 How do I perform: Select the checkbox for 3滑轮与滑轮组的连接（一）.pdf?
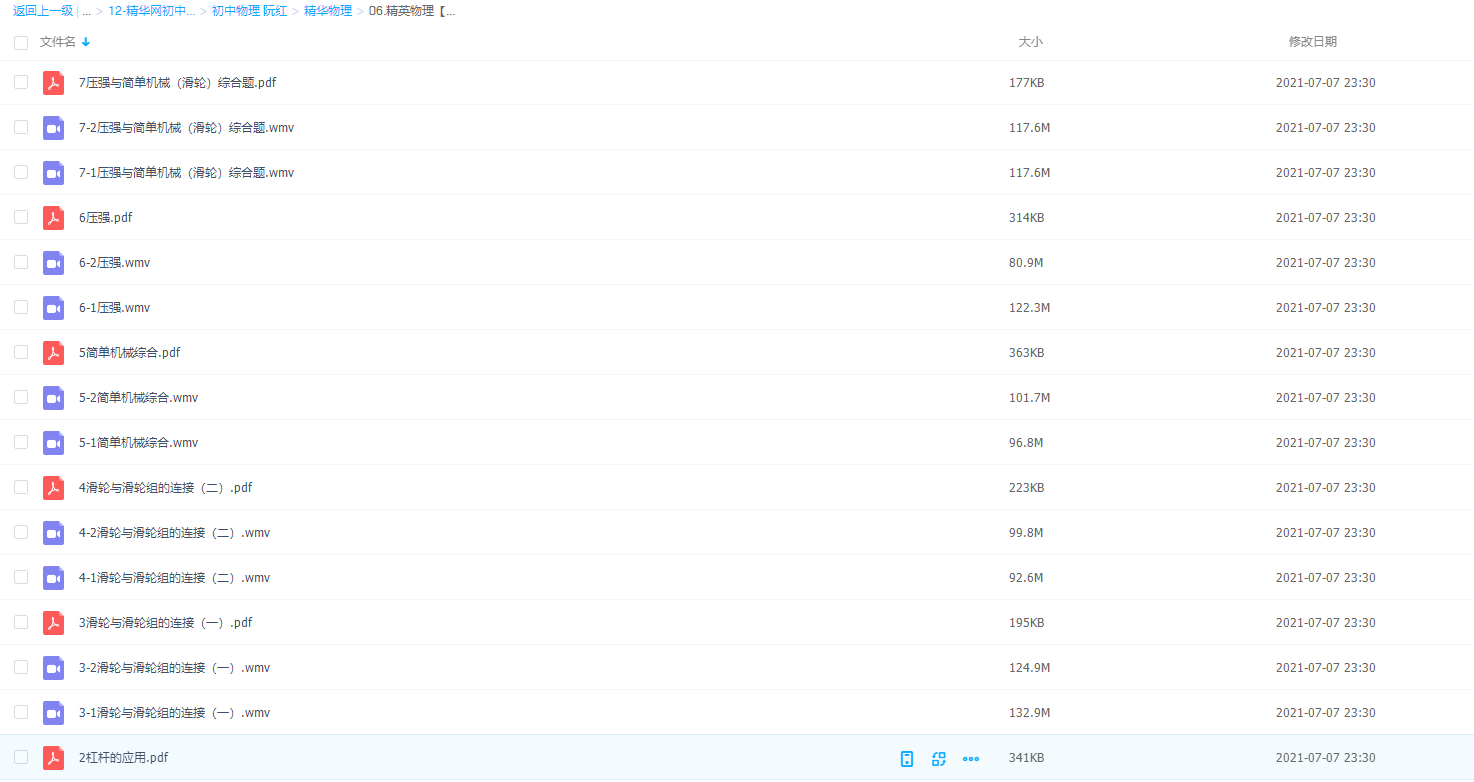tap(21, 622)
